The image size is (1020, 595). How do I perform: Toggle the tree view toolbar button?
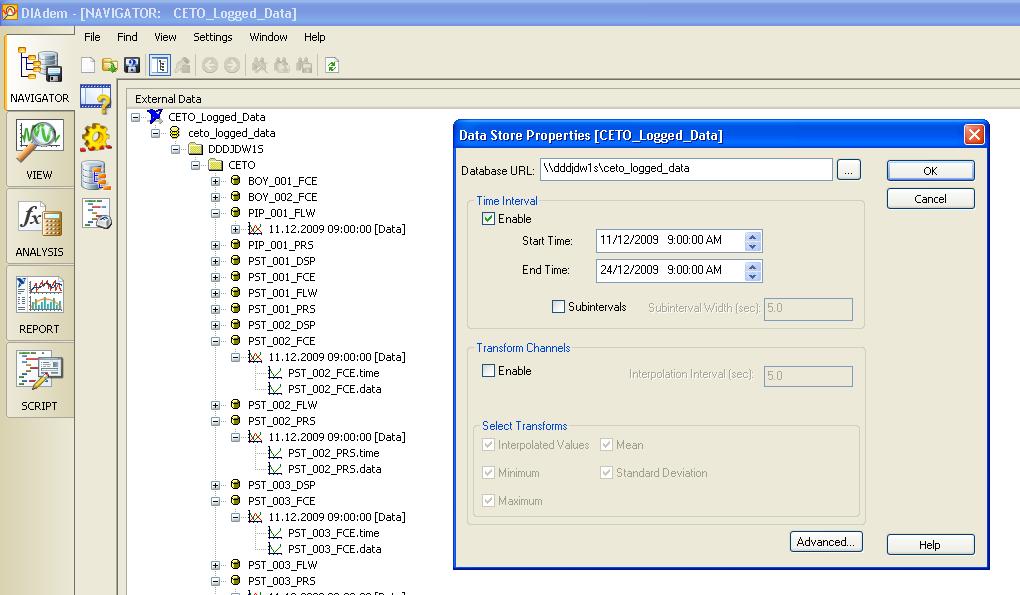160,65
